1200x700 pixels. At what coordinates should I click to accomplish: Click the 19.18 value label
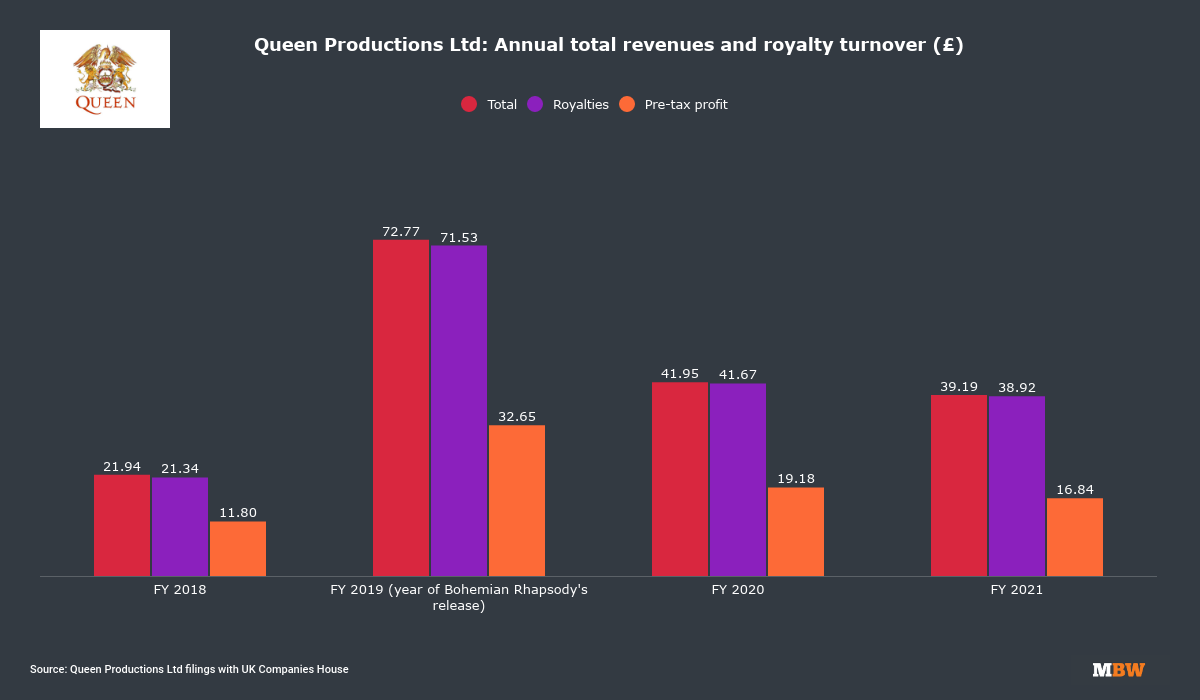pyautogui.click(x=796, y=478)
